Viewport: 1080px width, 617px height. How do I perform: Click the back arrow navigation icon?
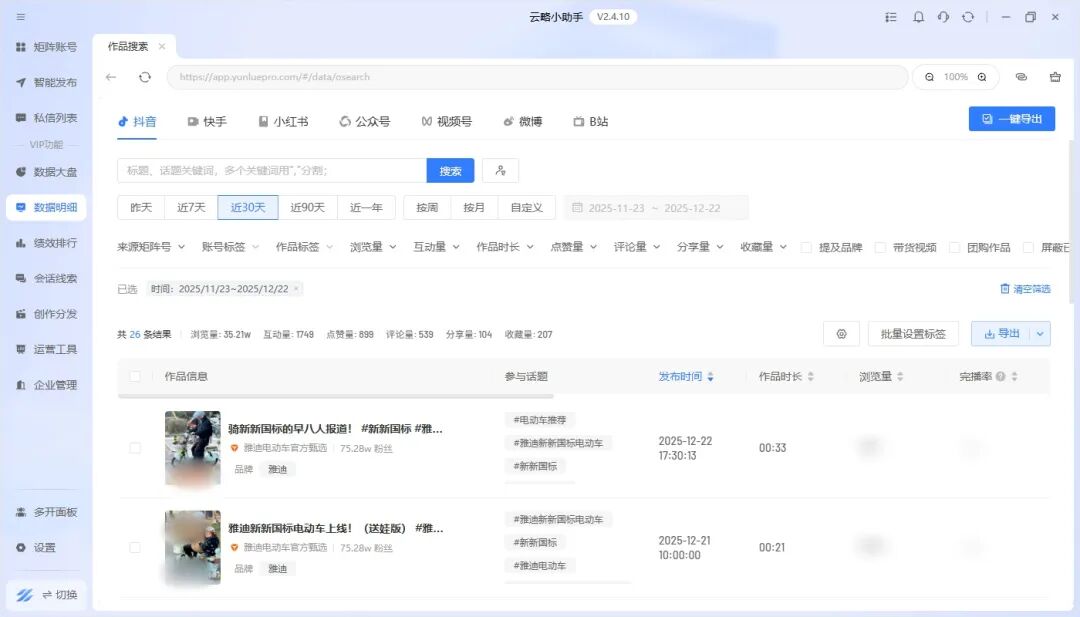tap(111, 77)
